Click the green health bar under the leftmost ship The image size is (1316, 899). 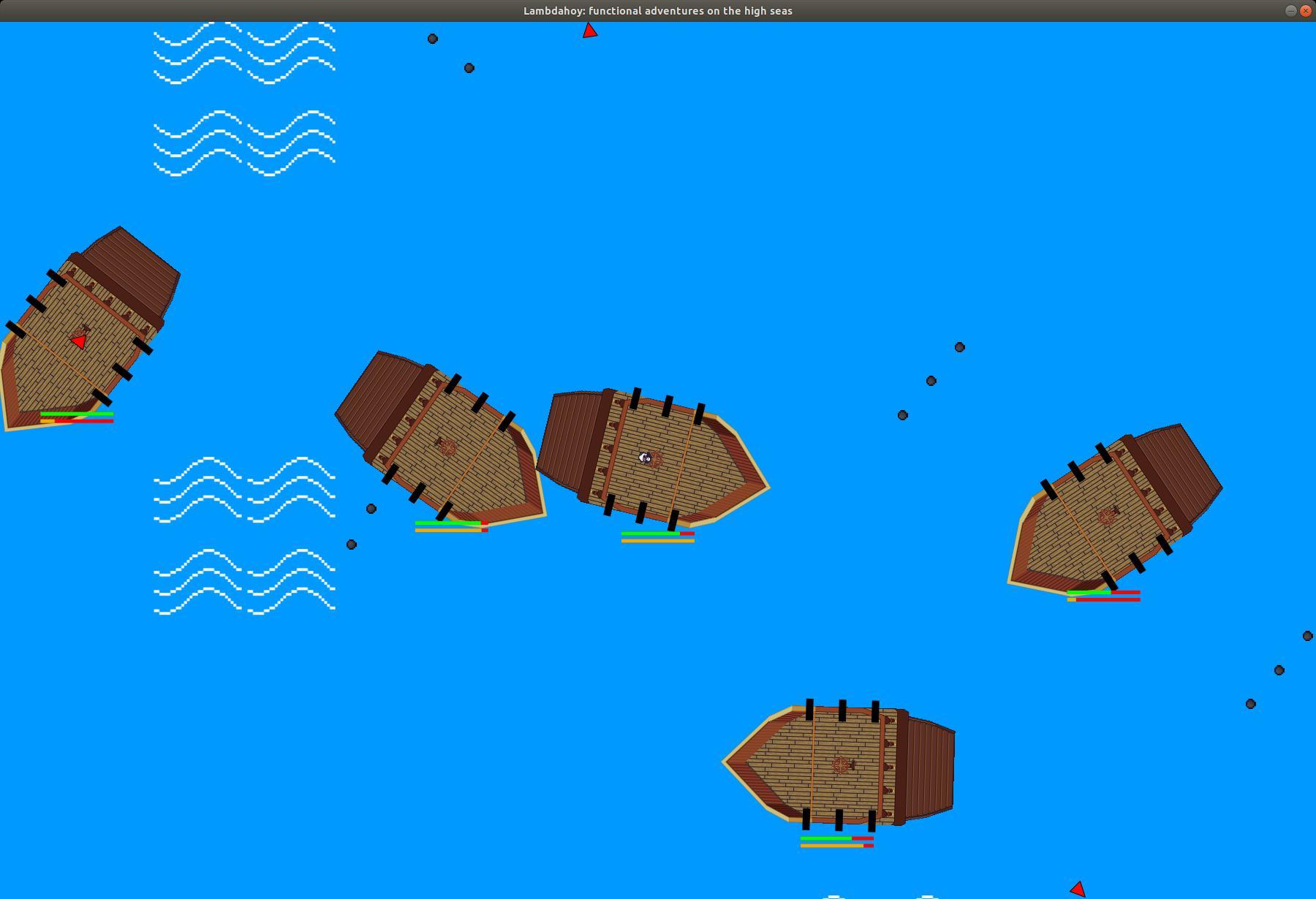pos(77,414)
